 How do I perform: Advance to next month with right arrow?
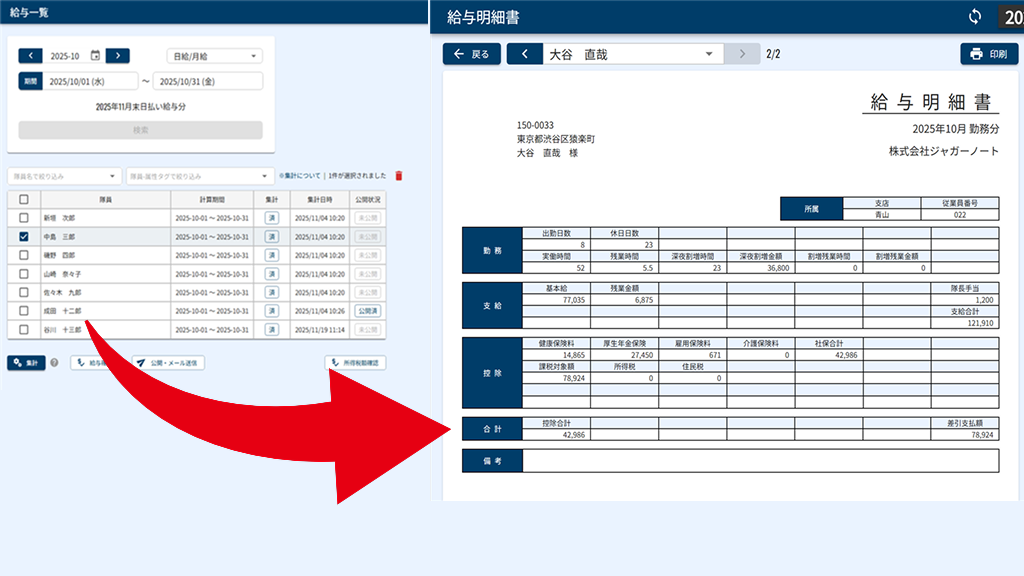point(118,56)
